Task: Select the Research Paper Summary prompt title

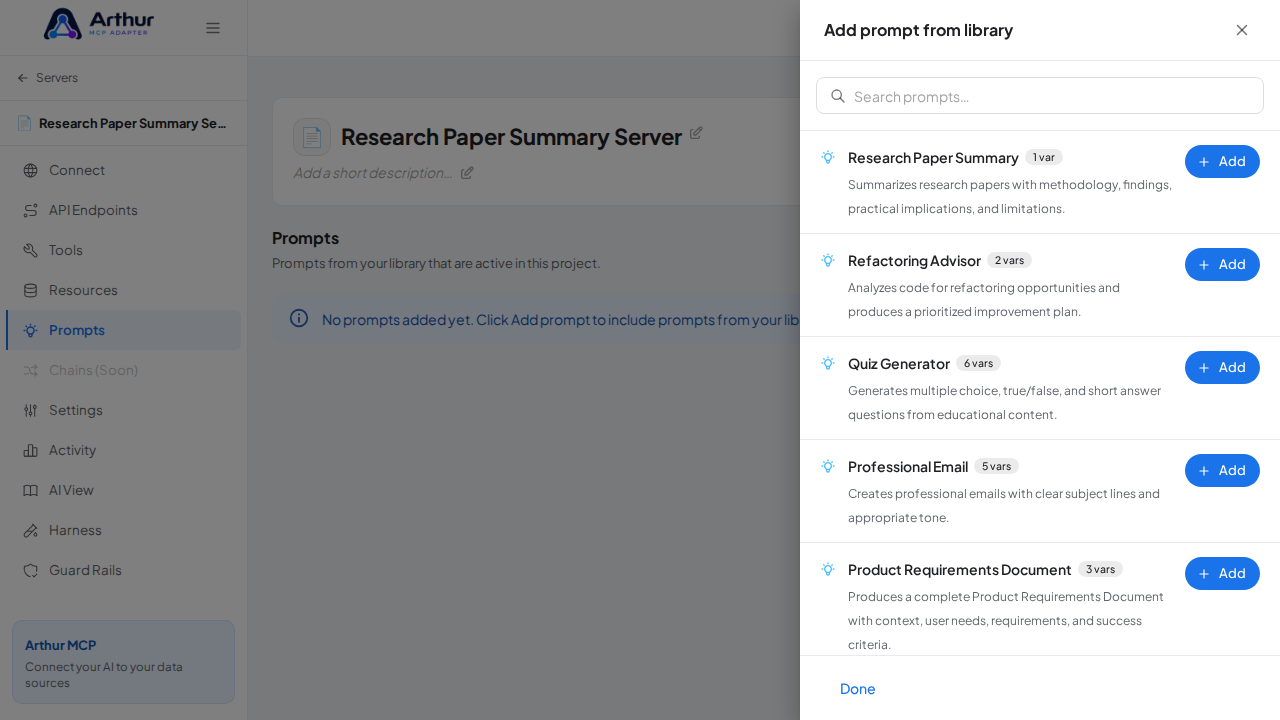Action: (x=933, y=157)
